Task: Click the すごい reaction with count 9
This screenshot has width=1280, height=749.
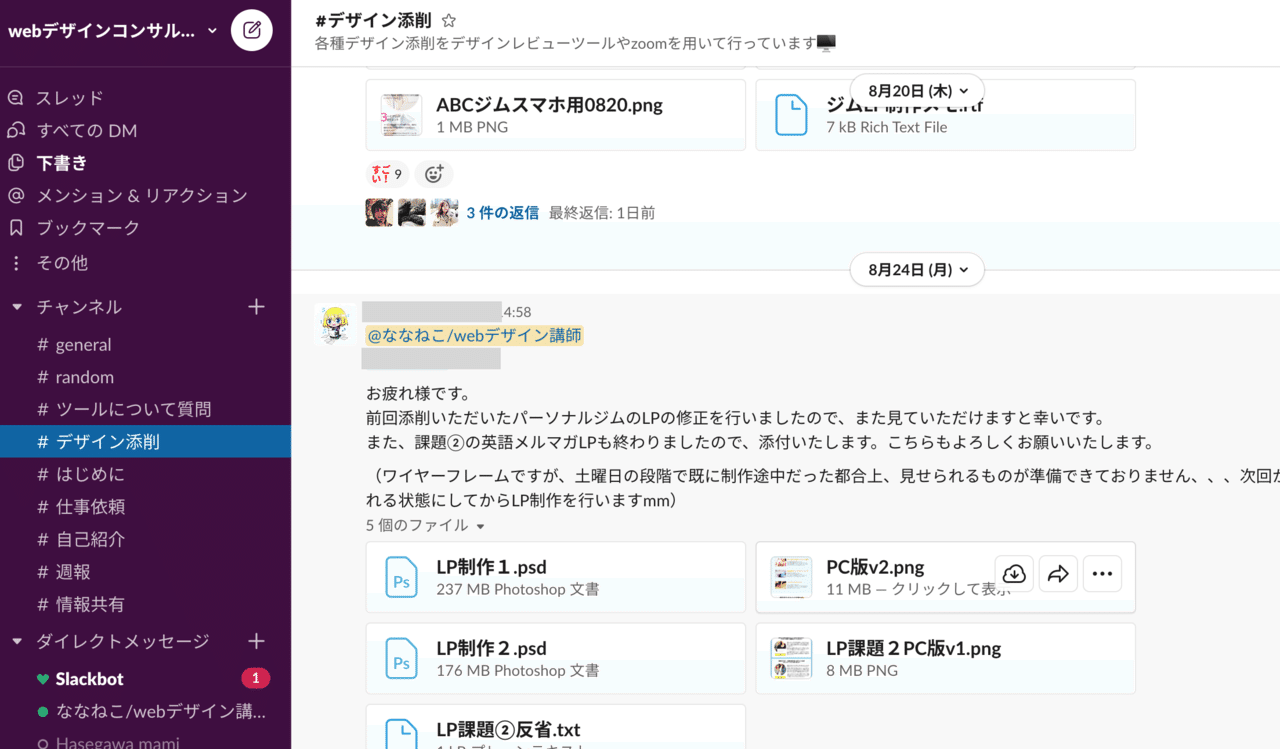Action: pyautogui.click(x=386, y=174)
